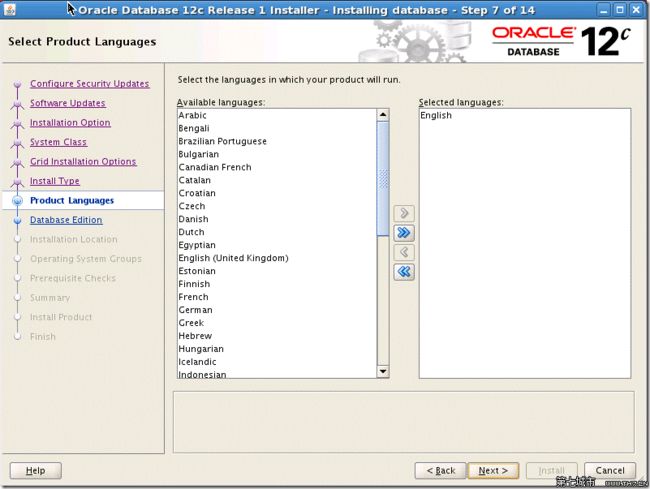
Task: Select Canadian French in the list
Action: click(x=276, y=167)
